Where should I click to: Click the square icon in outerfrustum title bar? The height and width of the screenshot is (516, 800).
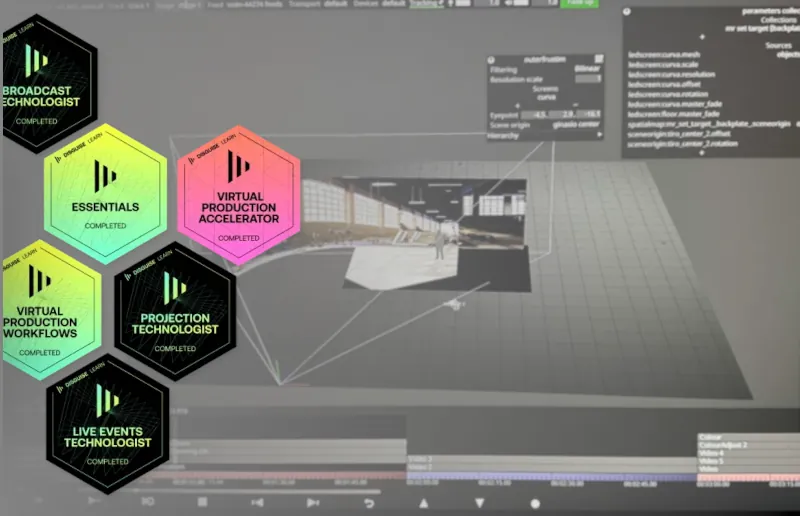click(599, 59)
